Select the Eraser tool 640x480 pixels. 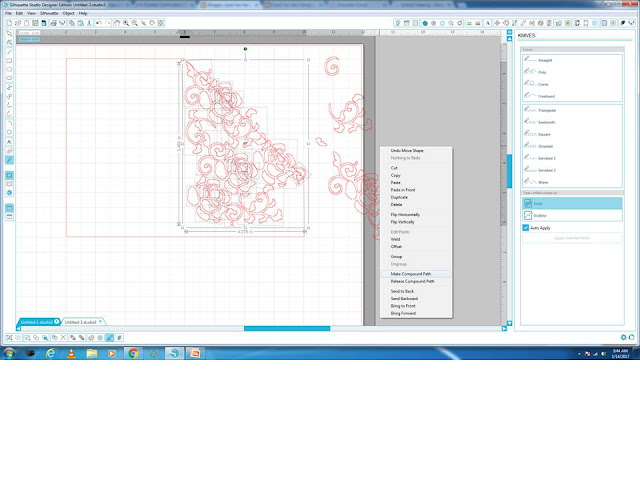tap(9, 151)
